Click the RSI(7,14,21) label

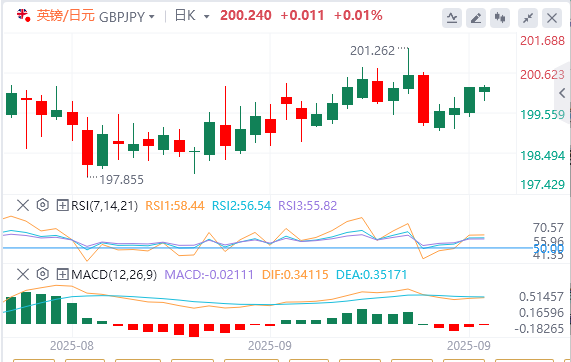tap(105, 205)
